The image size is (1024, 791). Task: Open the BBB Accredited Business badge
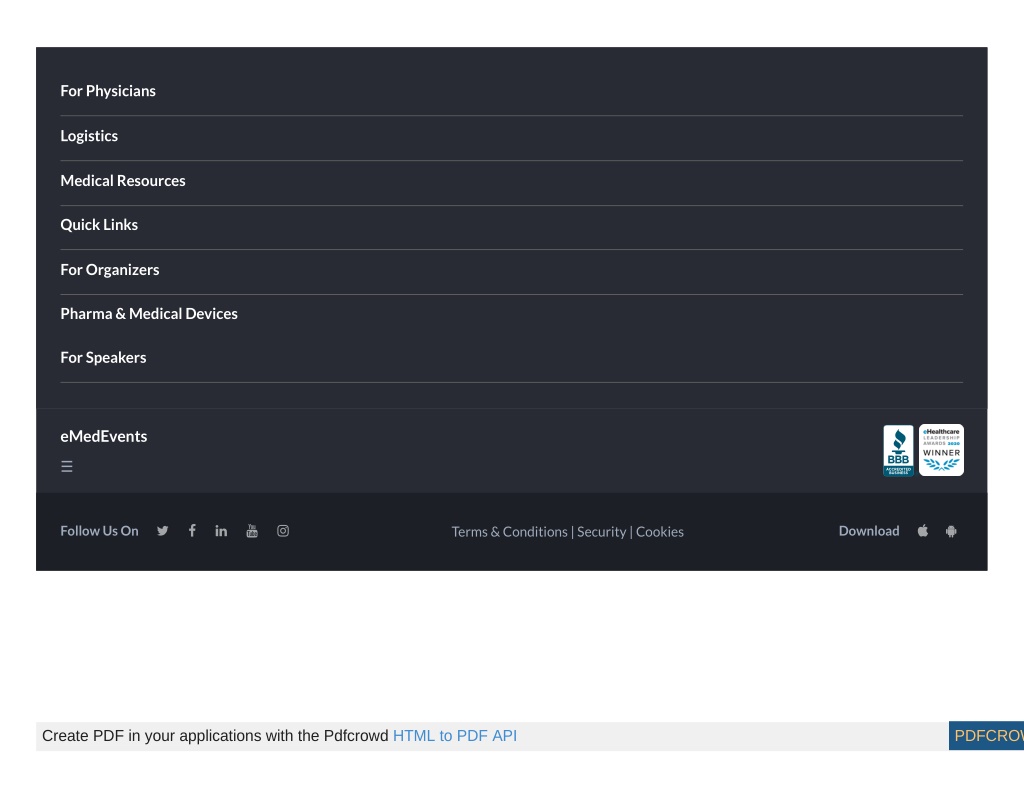tap(899, 450)
